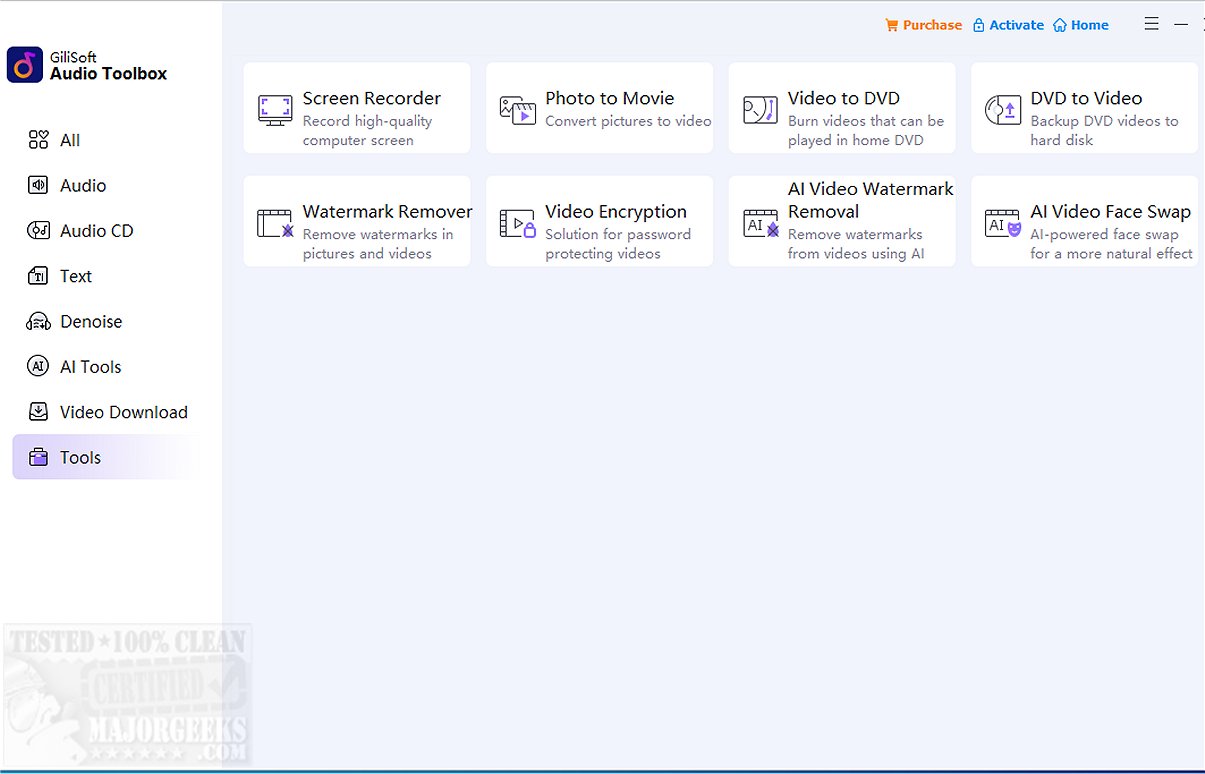The height and width of the screenshot is (774, 1205).
Task: Switch to the Audio category
Action: tap(83, 185)
